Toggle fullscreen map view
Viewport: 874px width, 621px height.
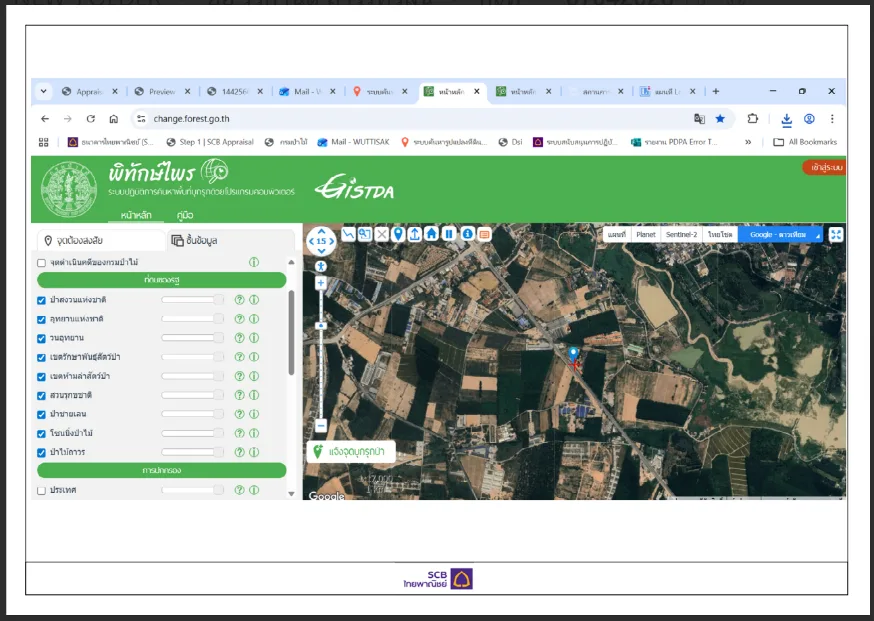coord(836,235)
